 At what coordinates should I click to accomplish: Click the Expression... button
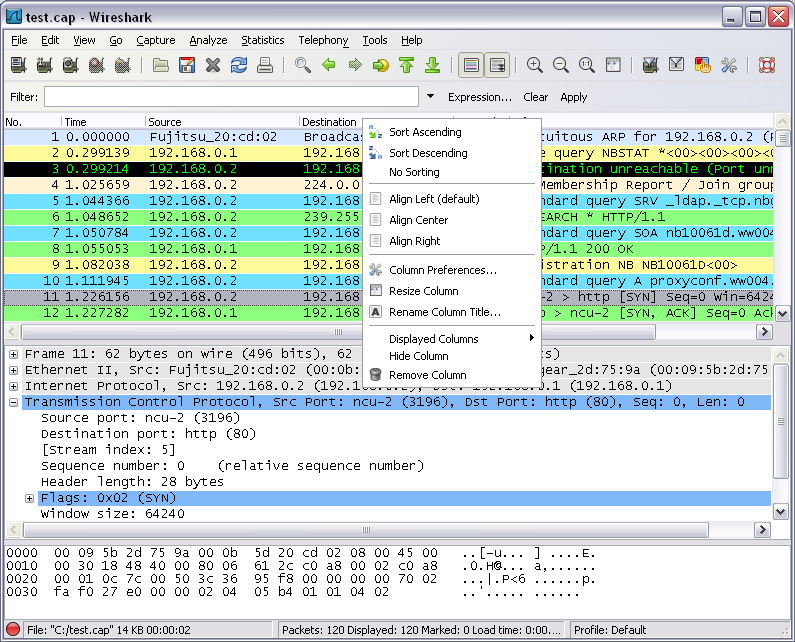click(x=480, y=97)
